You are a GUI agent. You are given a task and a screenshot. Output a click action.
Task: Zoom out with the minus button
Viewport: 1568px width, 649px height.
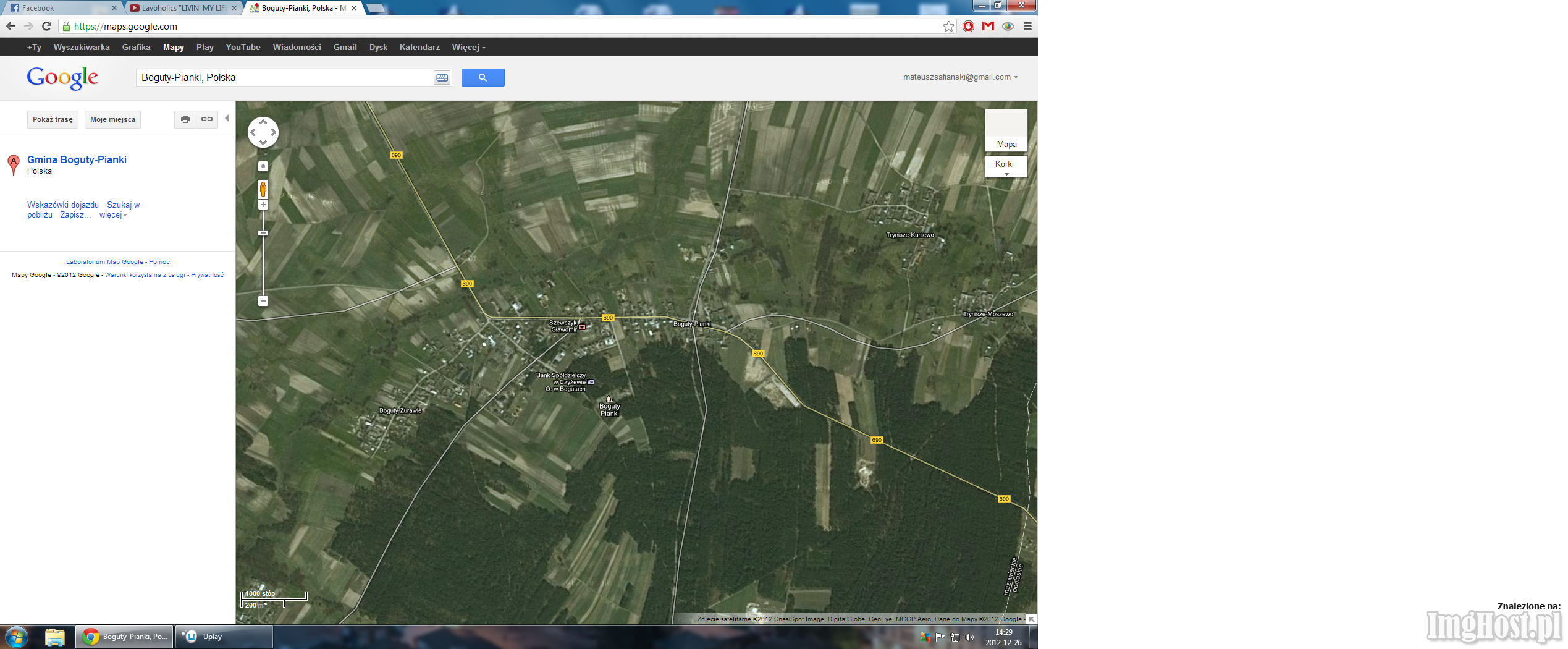pos(263,301)
